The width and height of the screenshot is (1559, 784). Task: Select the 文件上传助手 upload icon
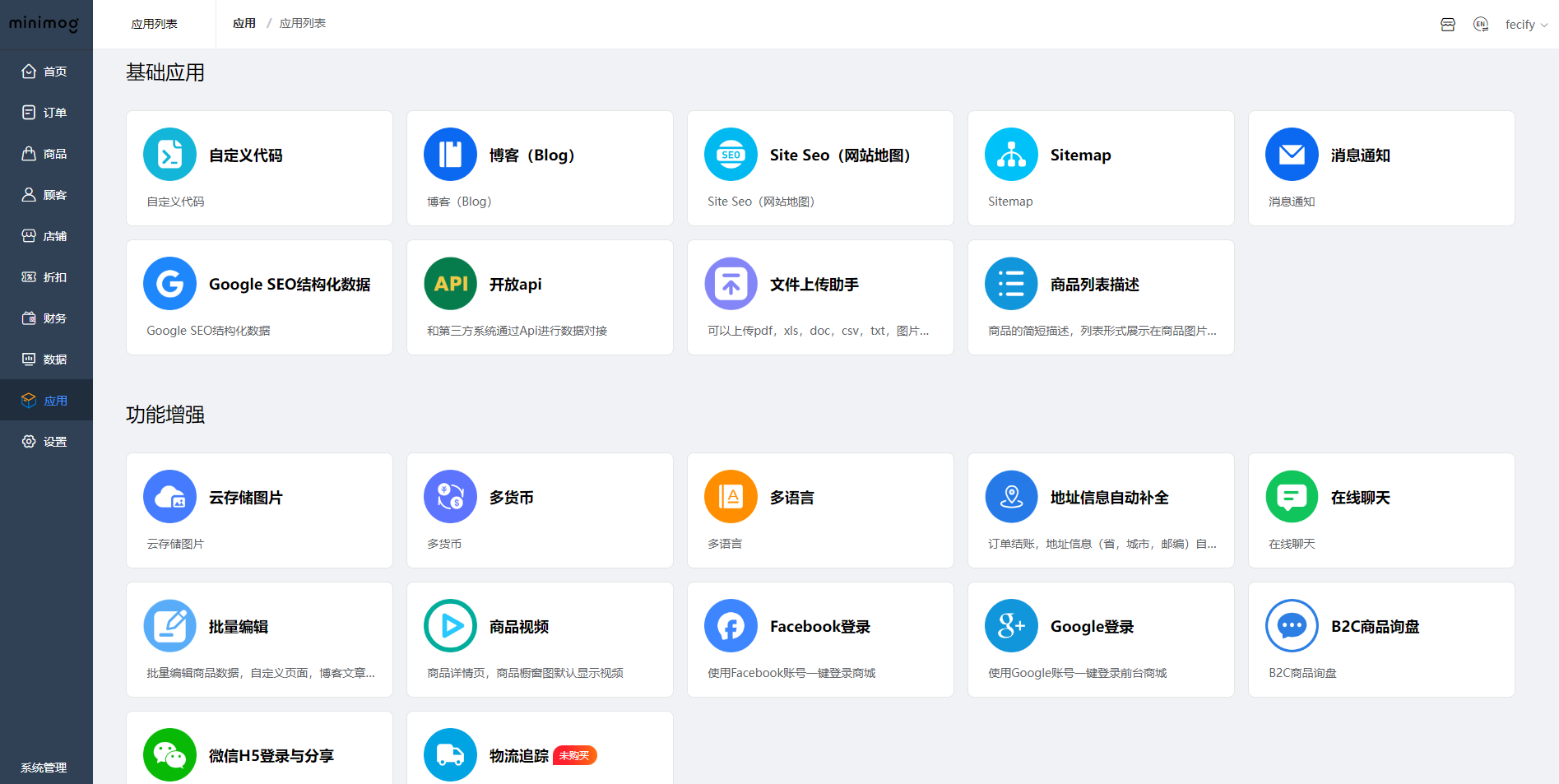click(731, 284)
